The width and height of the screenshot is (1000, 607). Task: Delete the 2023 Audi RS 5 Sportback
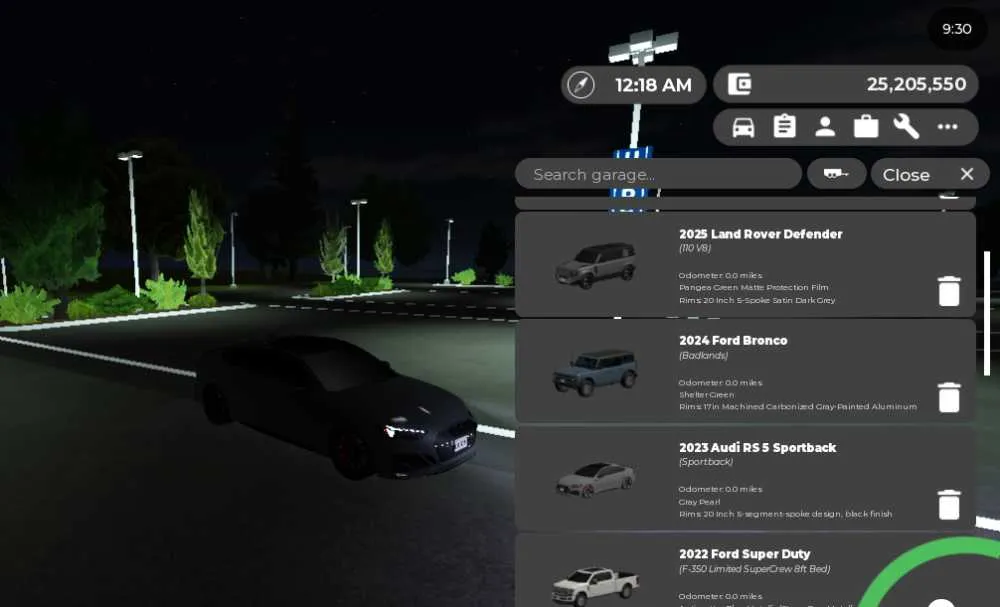(949, 504)
